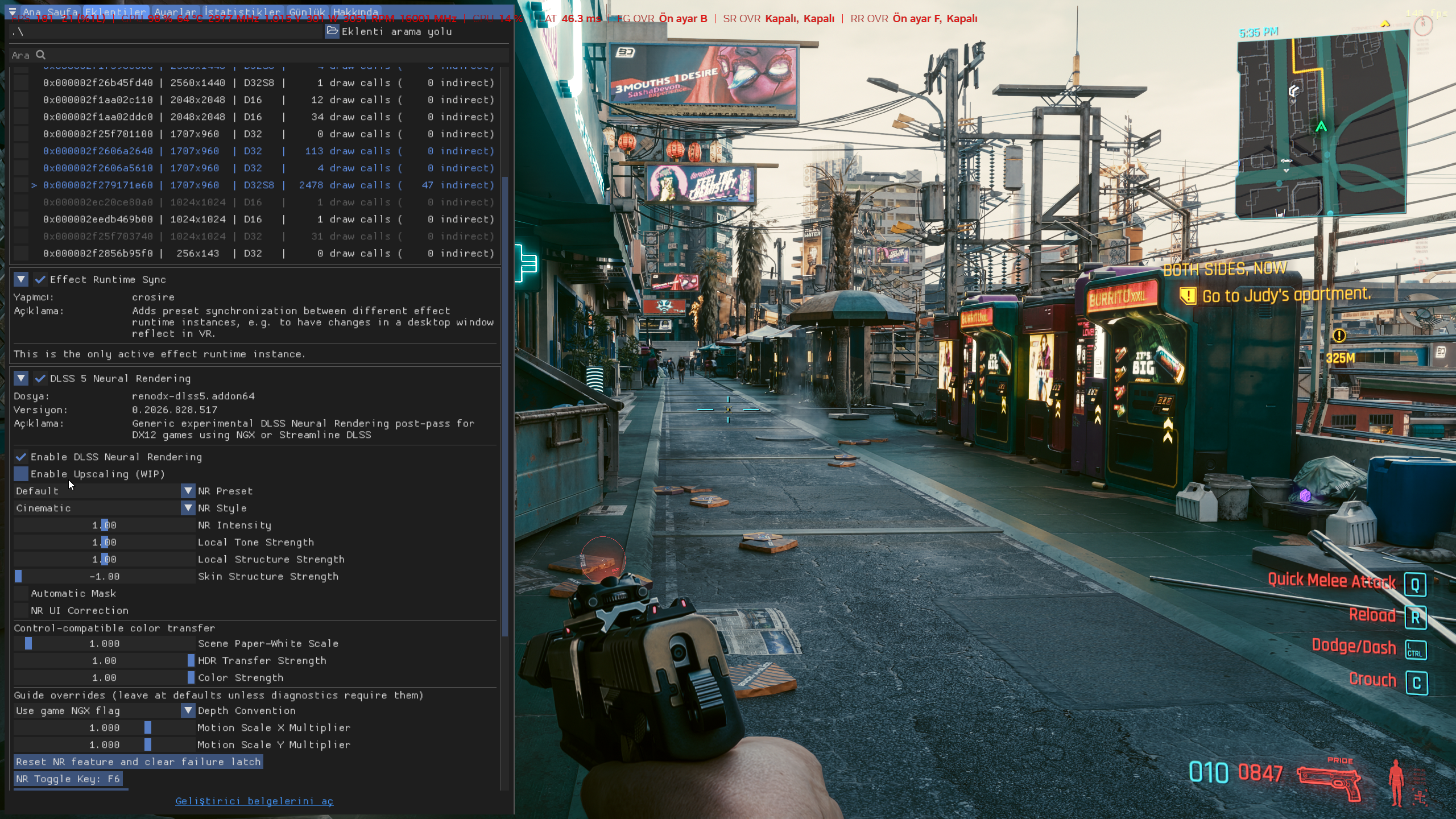
Task: Select buffer row 0x000002f1aa02c110
Action: (268, 100)
